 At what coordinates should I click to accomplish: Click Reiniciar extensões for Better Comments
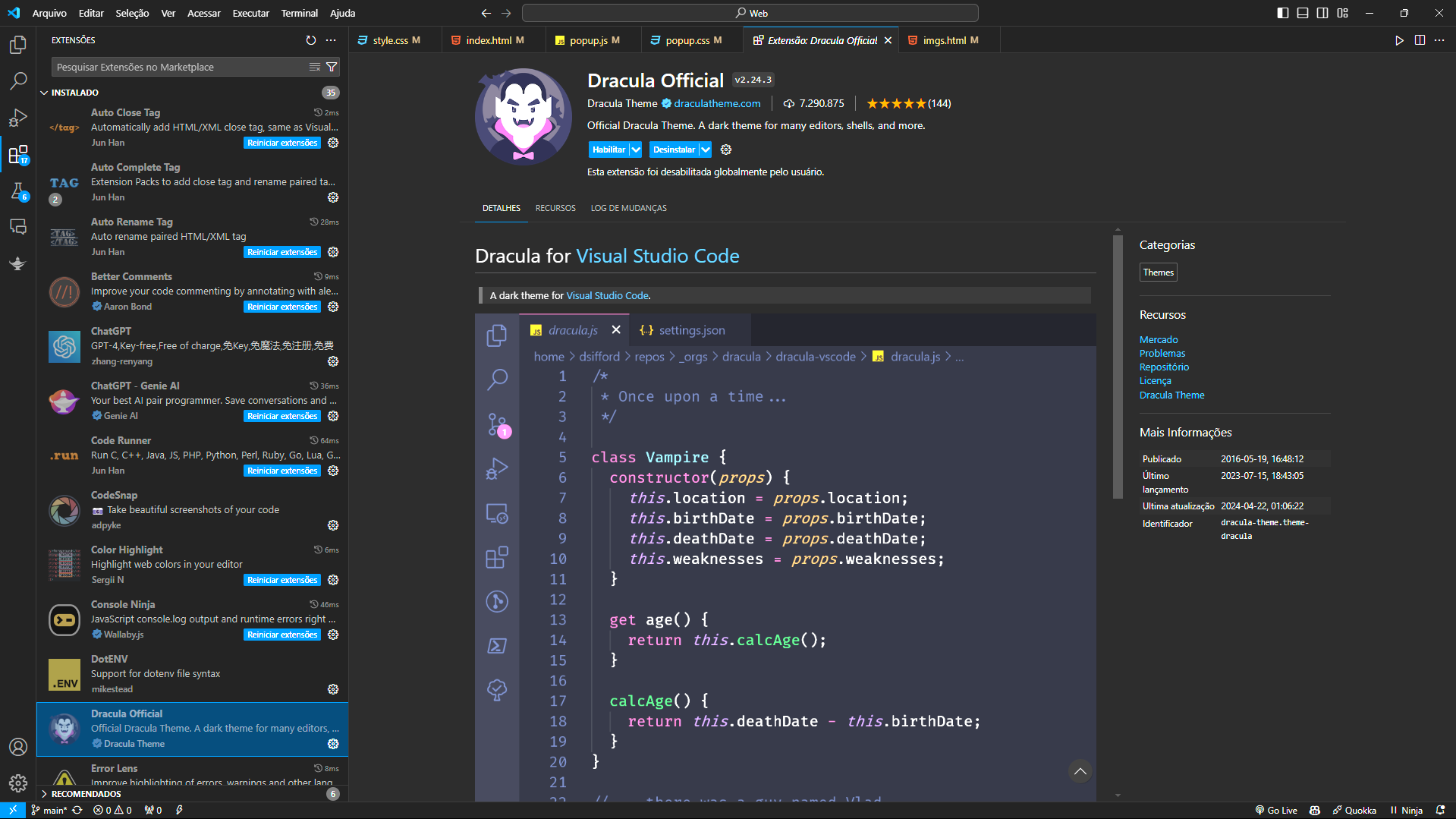coord(282,307)
